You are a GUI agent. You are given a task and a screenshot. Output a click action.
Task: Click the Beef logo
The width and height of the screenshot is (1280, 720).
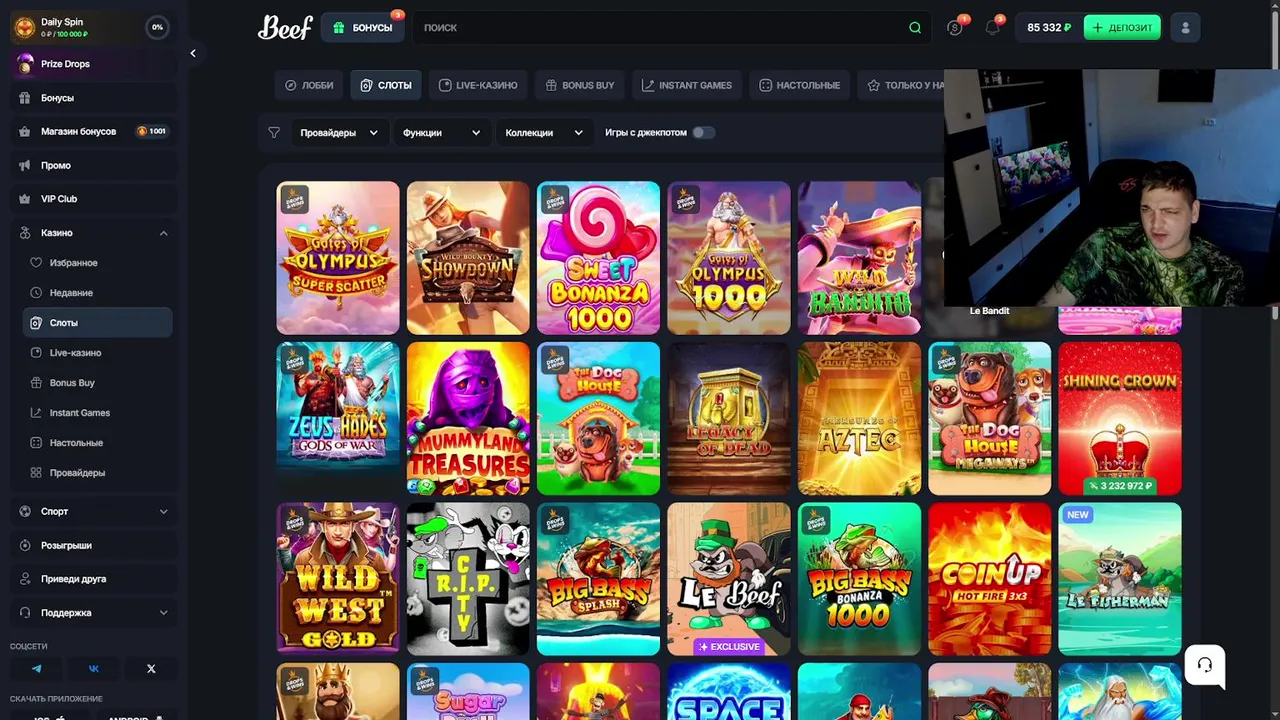pos(285,27)
